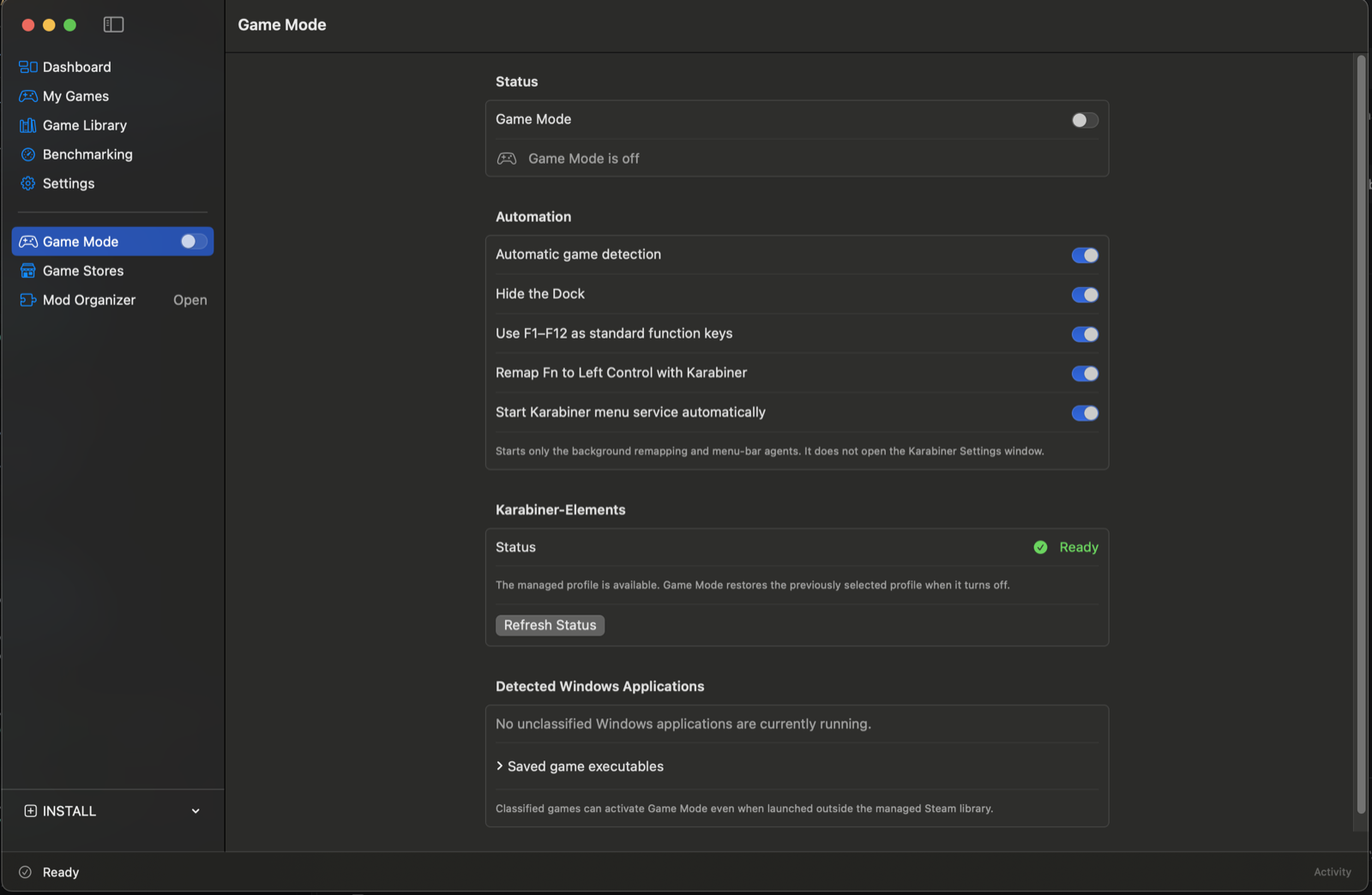Viewport: 1372px width, 895px height.
Task: Open Settings from the sidebar
Action: (x=112, y=183)
